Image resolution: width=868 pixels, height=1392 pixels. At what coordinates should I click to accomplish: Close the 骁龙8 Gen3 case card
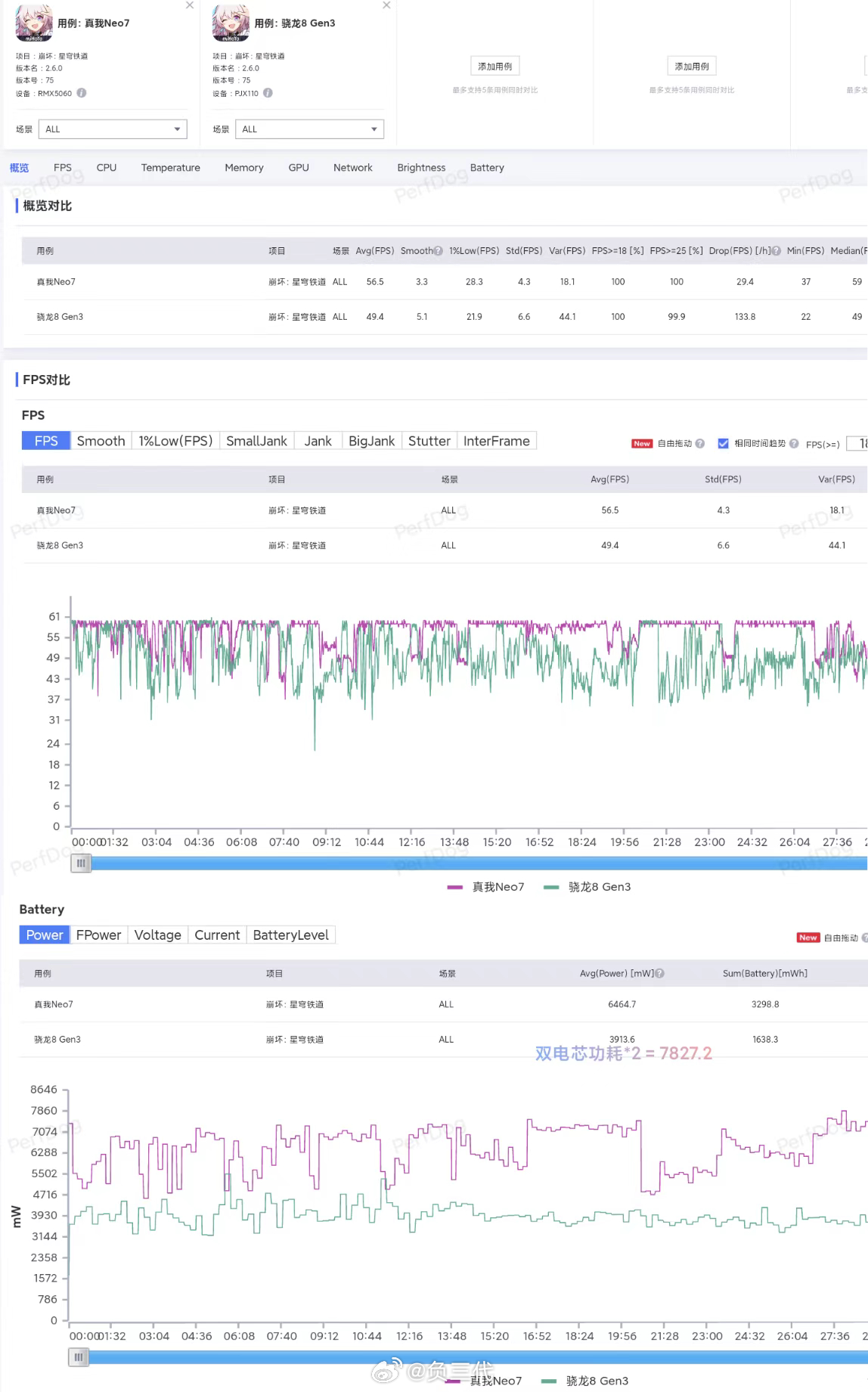(386, 5)
